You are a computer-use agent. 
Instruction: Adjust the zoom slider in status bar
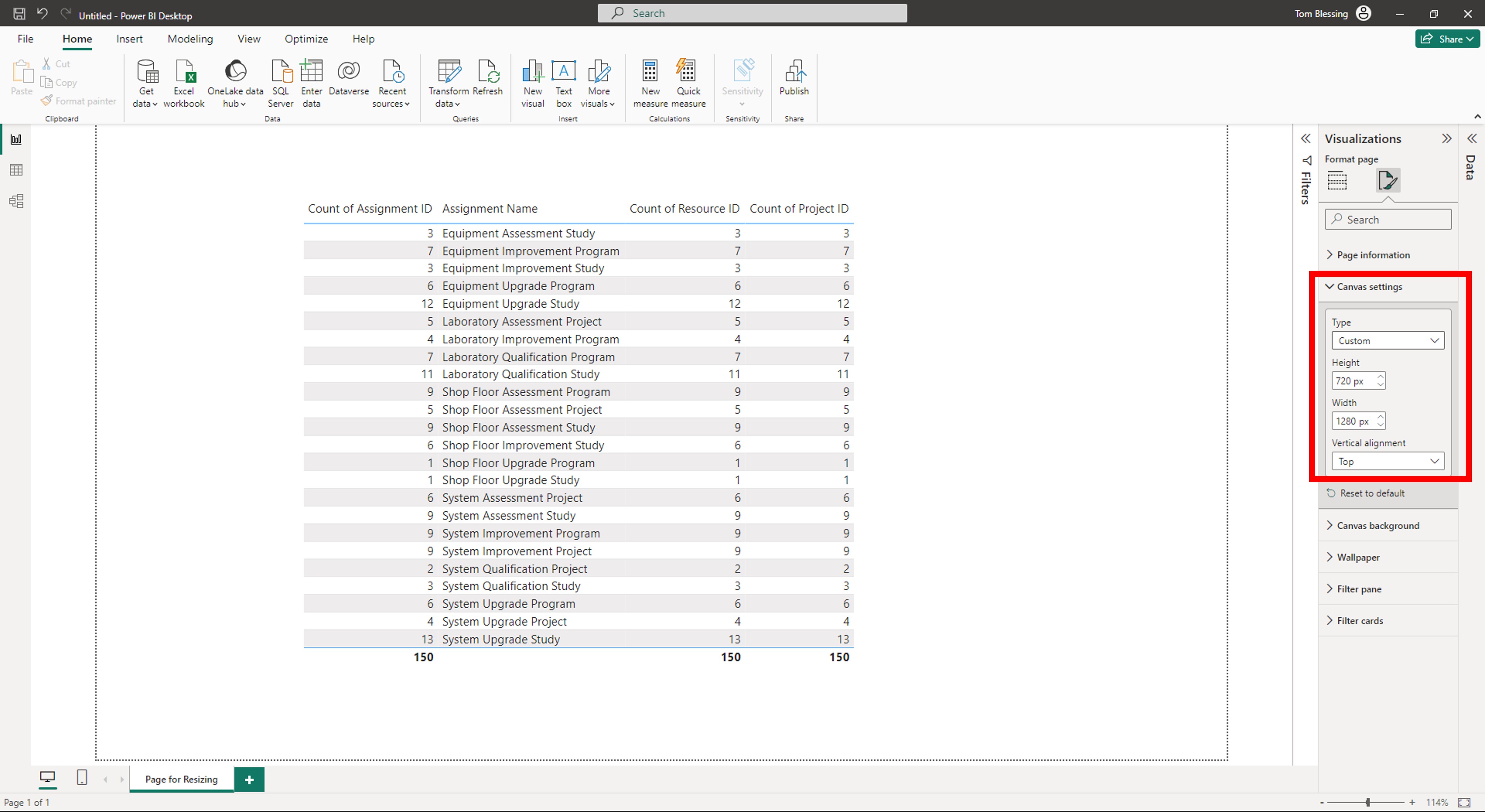click(1368, 802)
